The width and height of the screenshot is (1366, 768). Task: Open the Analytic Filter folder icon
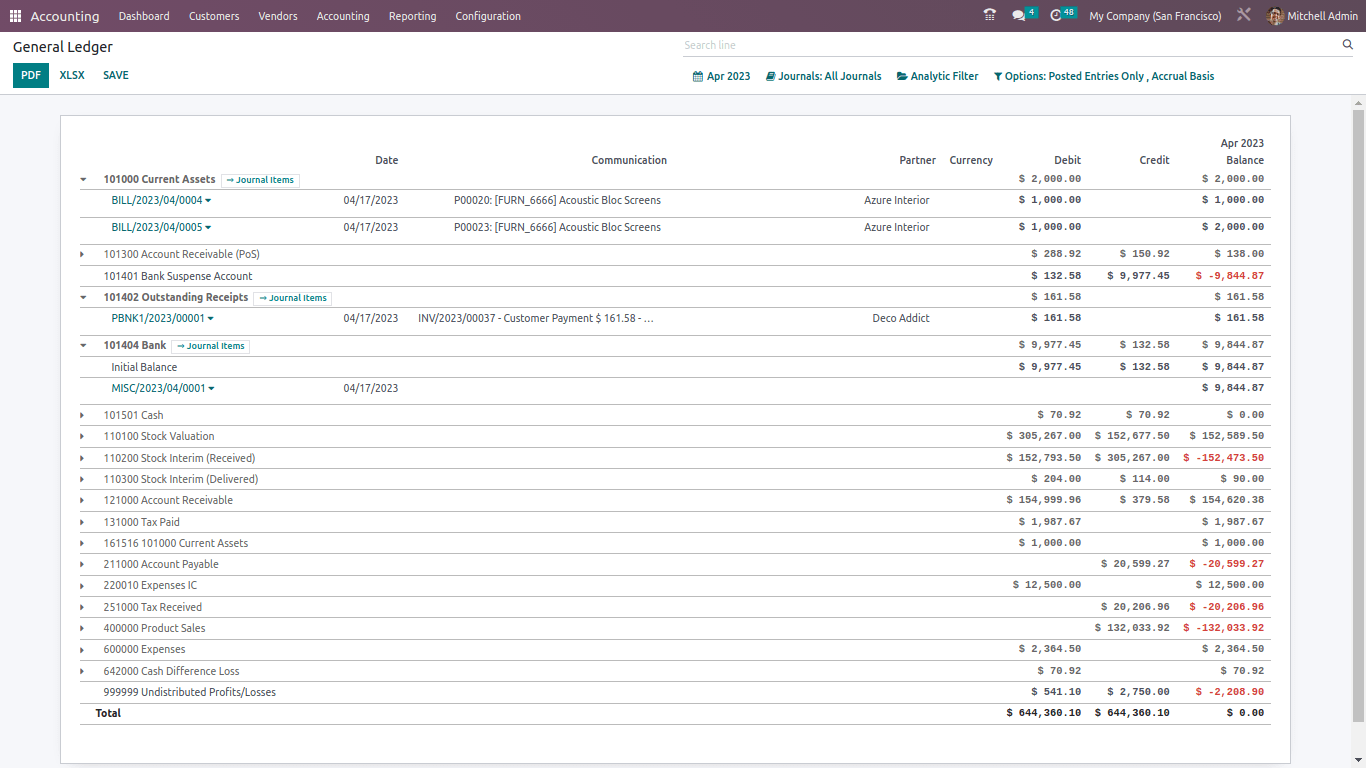point(903,76)
